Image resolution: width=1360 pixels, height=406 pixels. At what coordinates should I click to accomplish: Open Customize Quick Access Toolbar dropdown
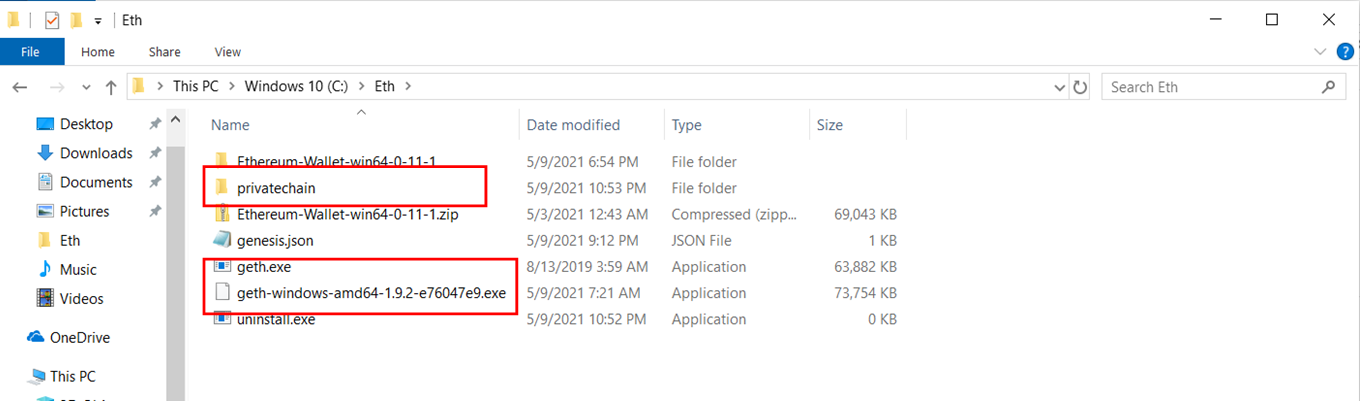click(x=98, y=20)
